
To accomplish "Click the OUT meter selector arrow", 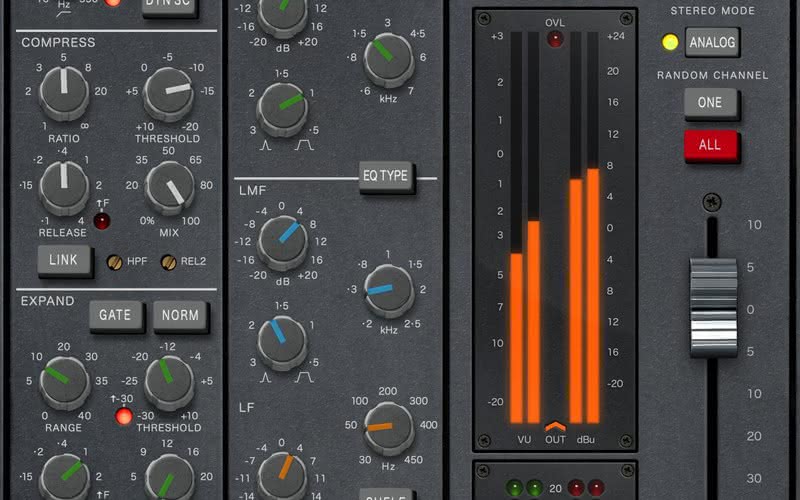I will pos(555,427).
